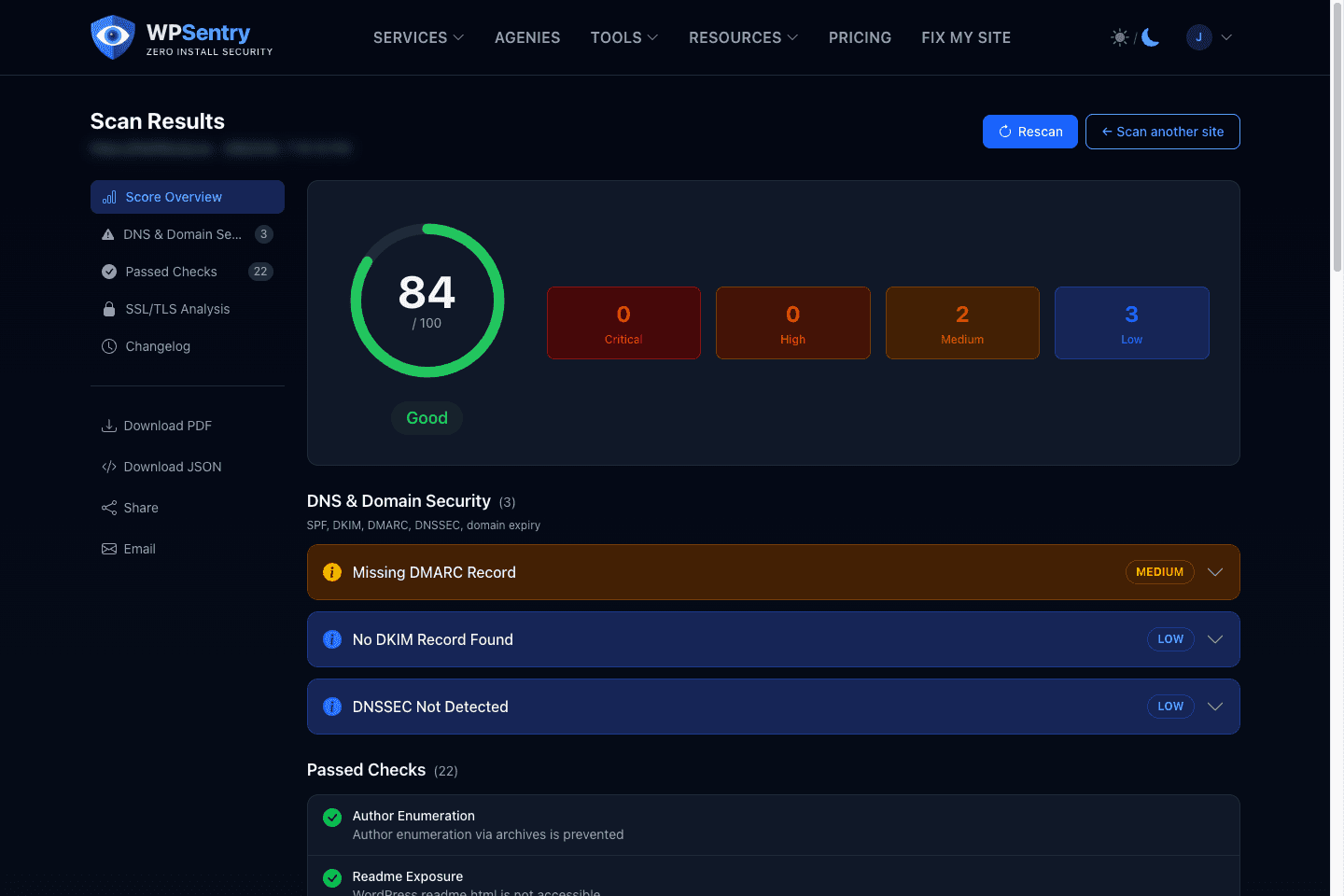Open DNS & Domain Security sidebar section
Screen dimensions: 1344x896
pyautogui.click(x=188, y=234)
